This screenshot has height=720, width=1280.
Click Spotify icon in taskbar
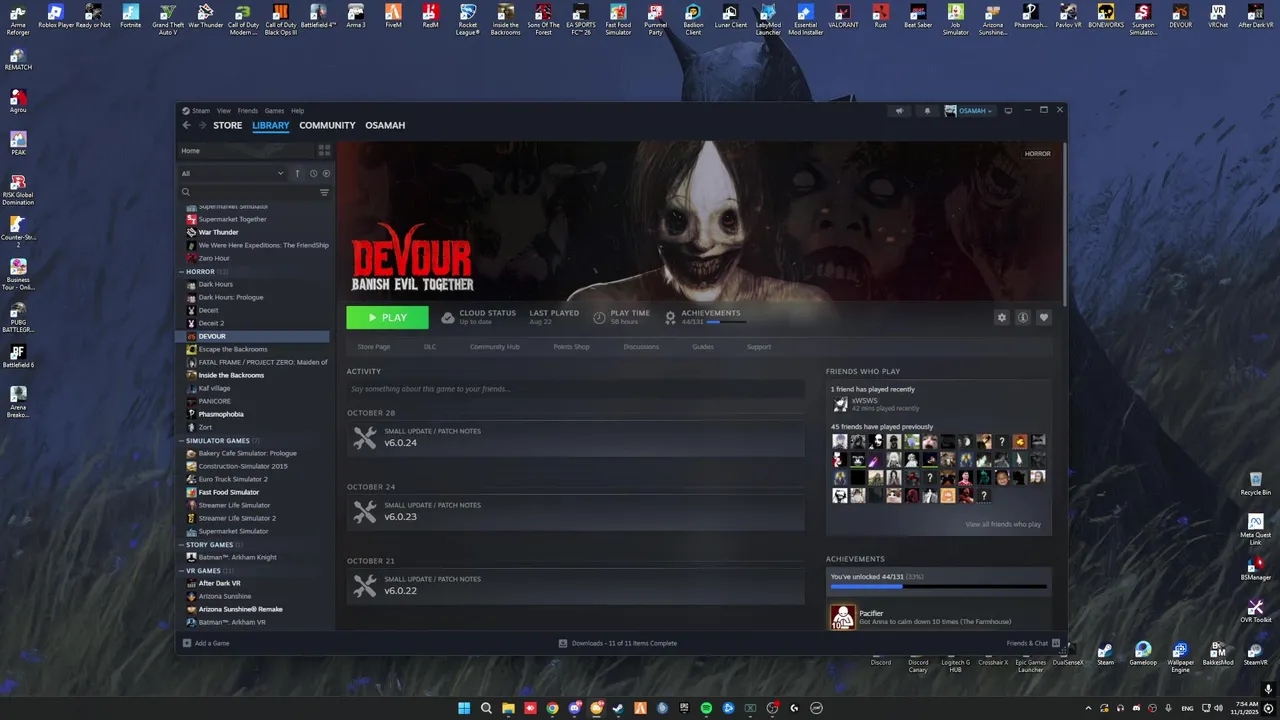tap(706, 708)
